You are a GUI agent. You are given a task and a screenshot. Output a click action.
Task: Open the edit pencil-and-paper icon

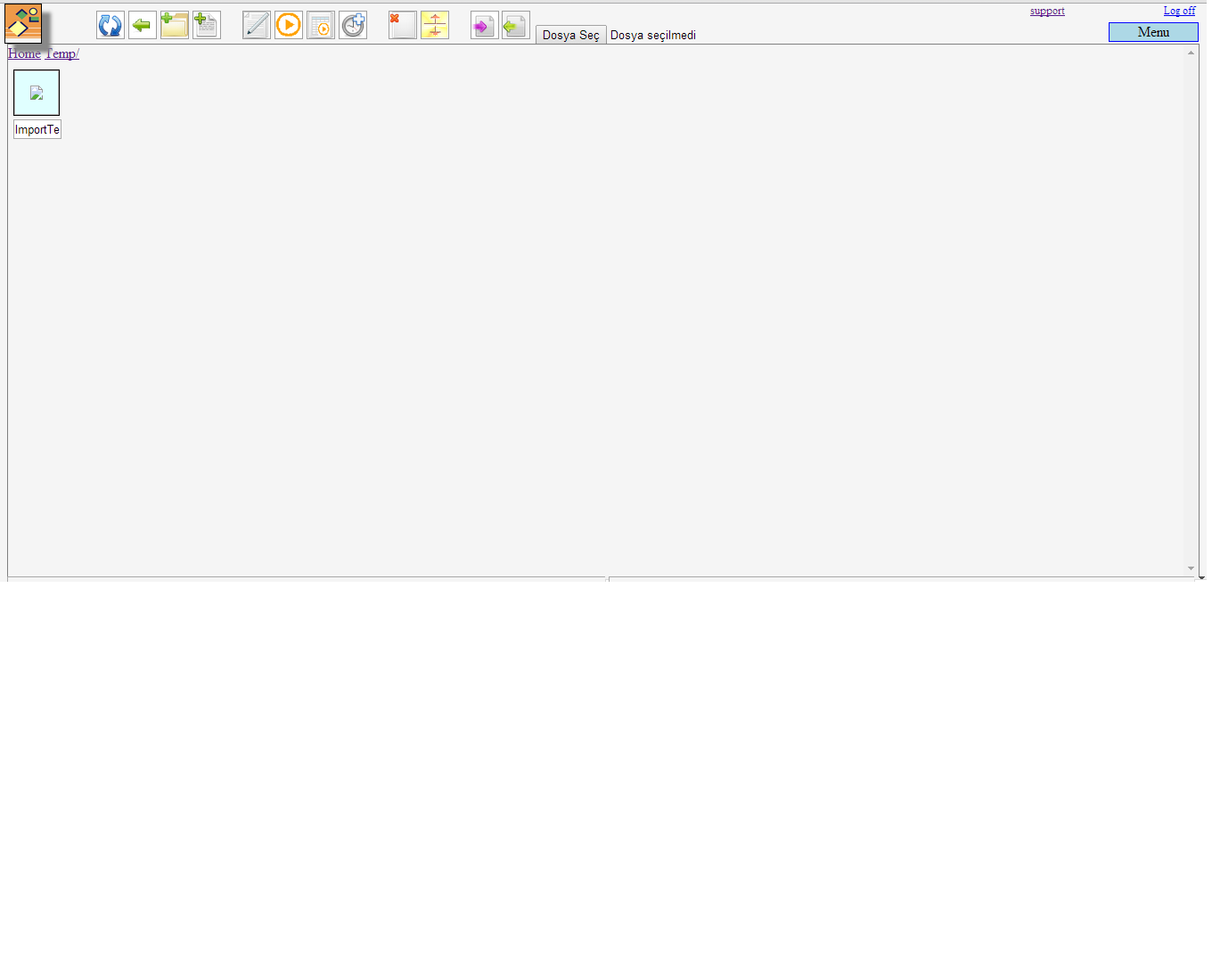coord(257,25)
